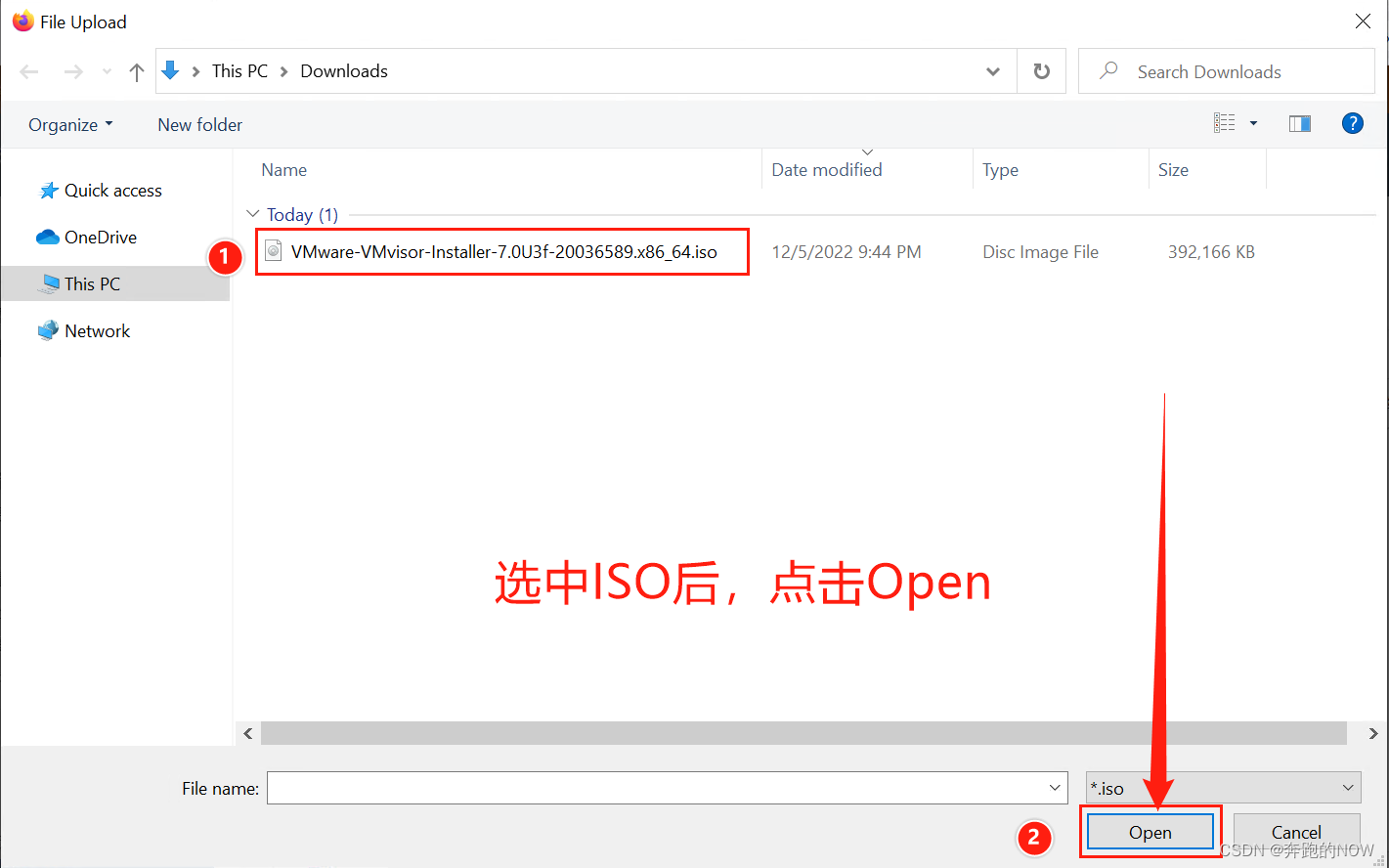Go up one folder level
This screenshot has width=1389, height=868.
point(137,71)
